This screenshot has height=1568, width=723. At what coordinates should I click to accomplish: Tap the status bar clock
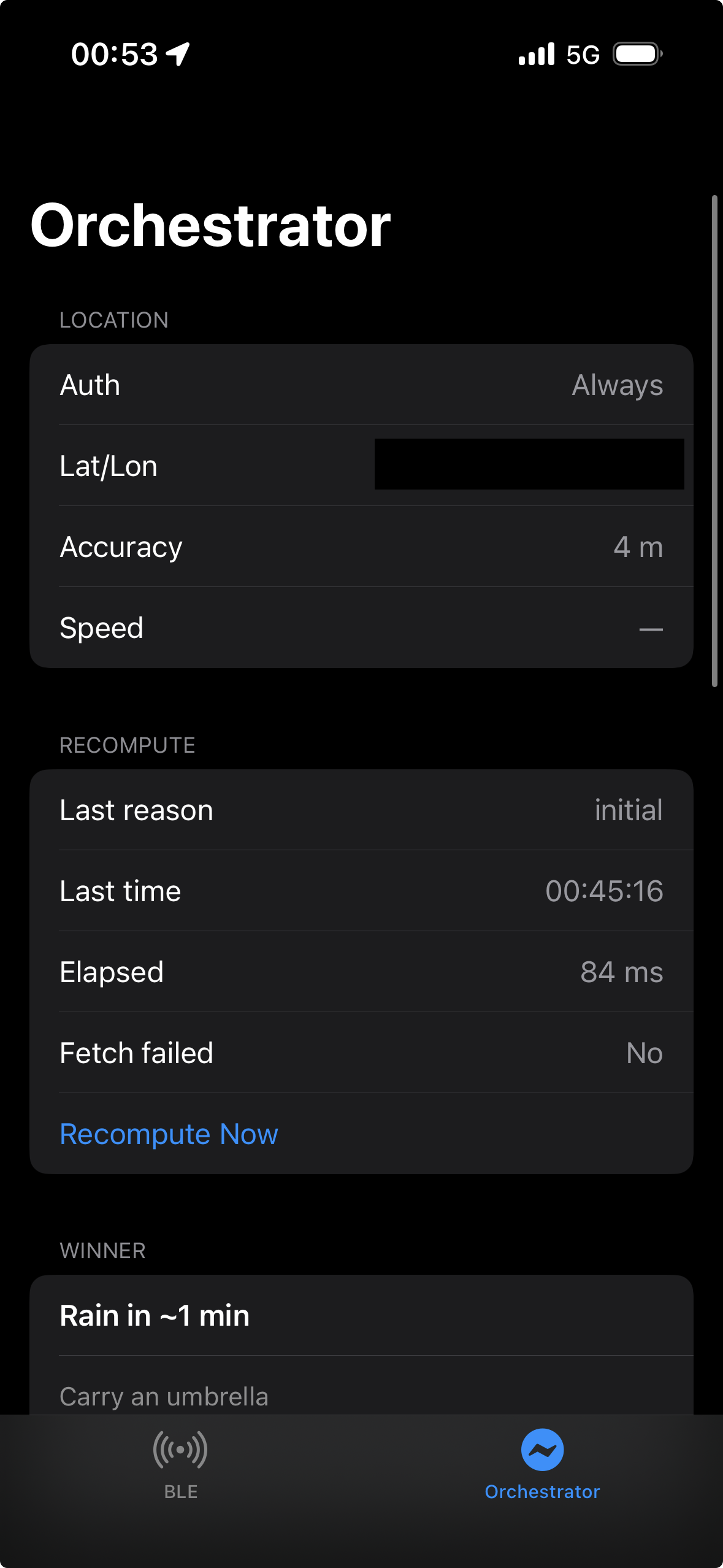pos(115,54)
